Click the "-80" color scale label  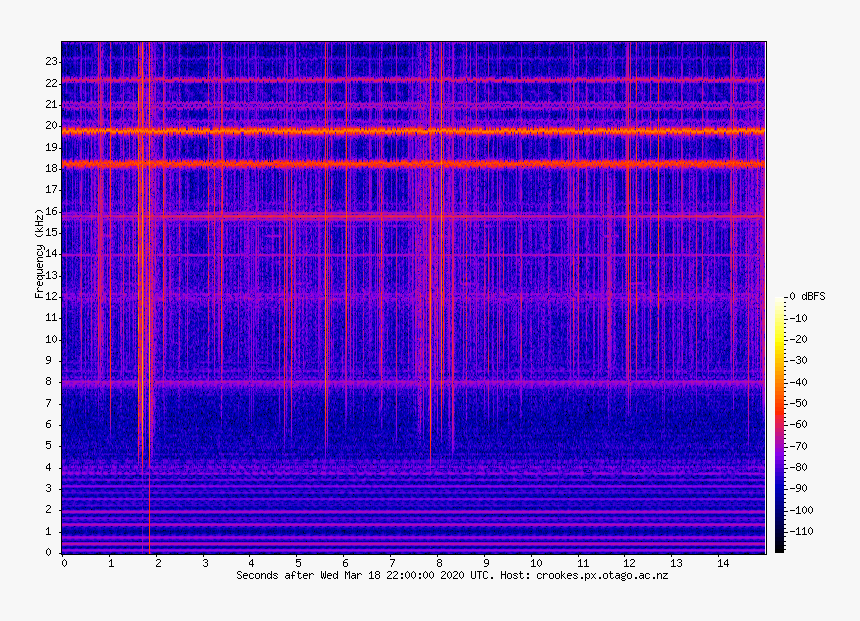pyautogui.click(x=799, y=467)
